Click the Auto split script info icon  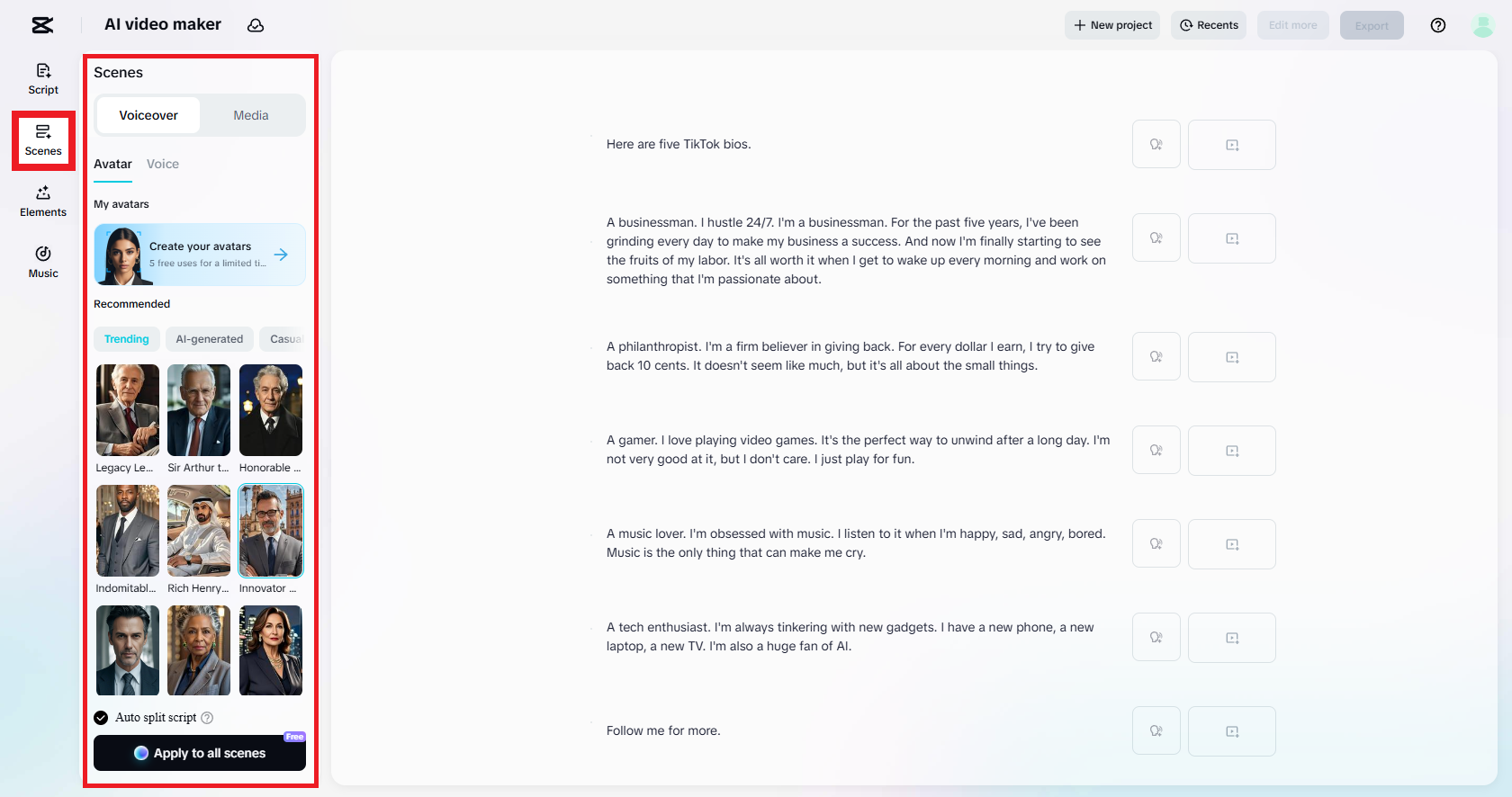(x=207, y=718)
